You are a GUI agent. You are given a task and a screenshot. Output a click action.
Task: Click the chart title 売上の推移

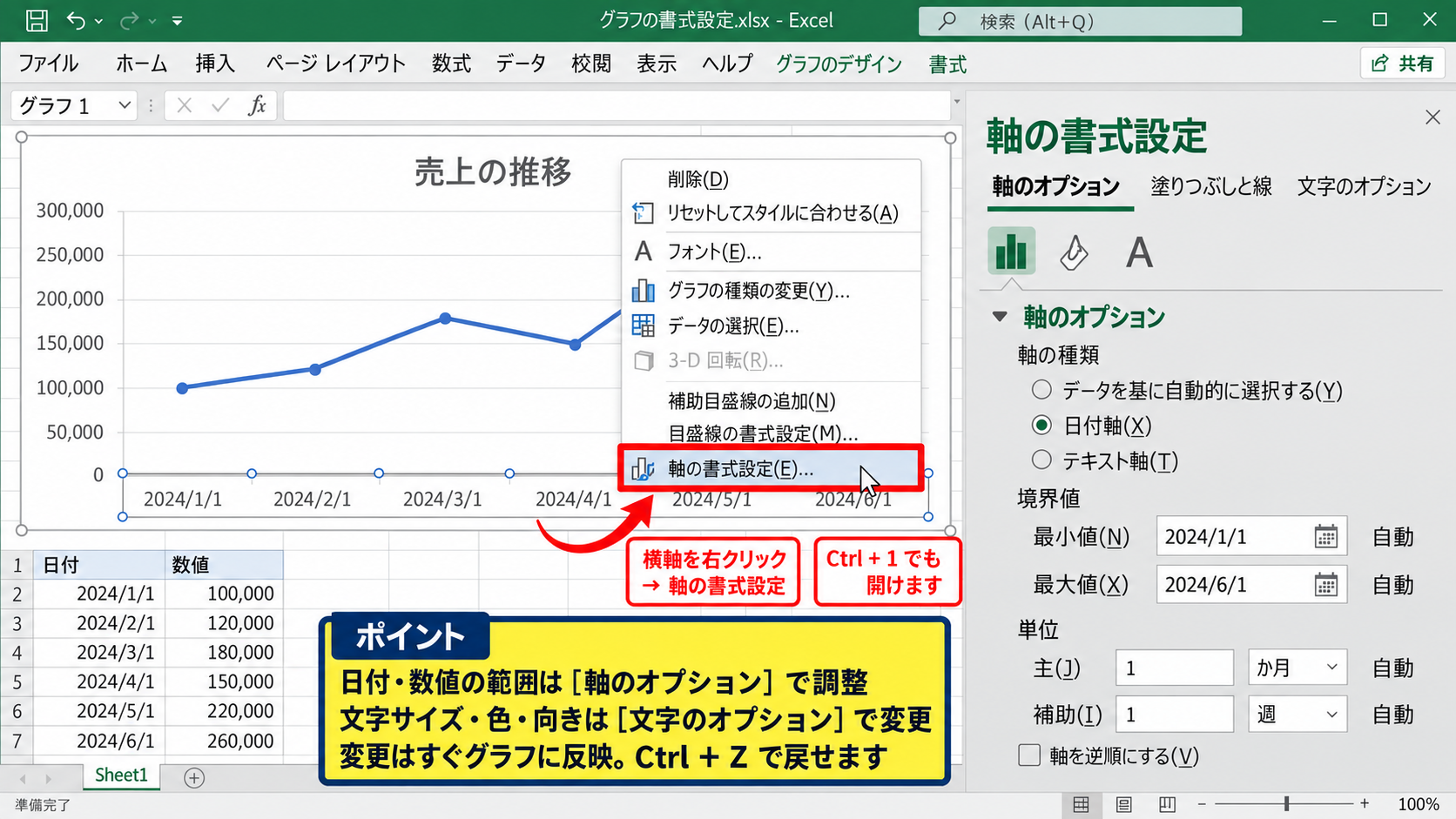click(x=493, y=172)
